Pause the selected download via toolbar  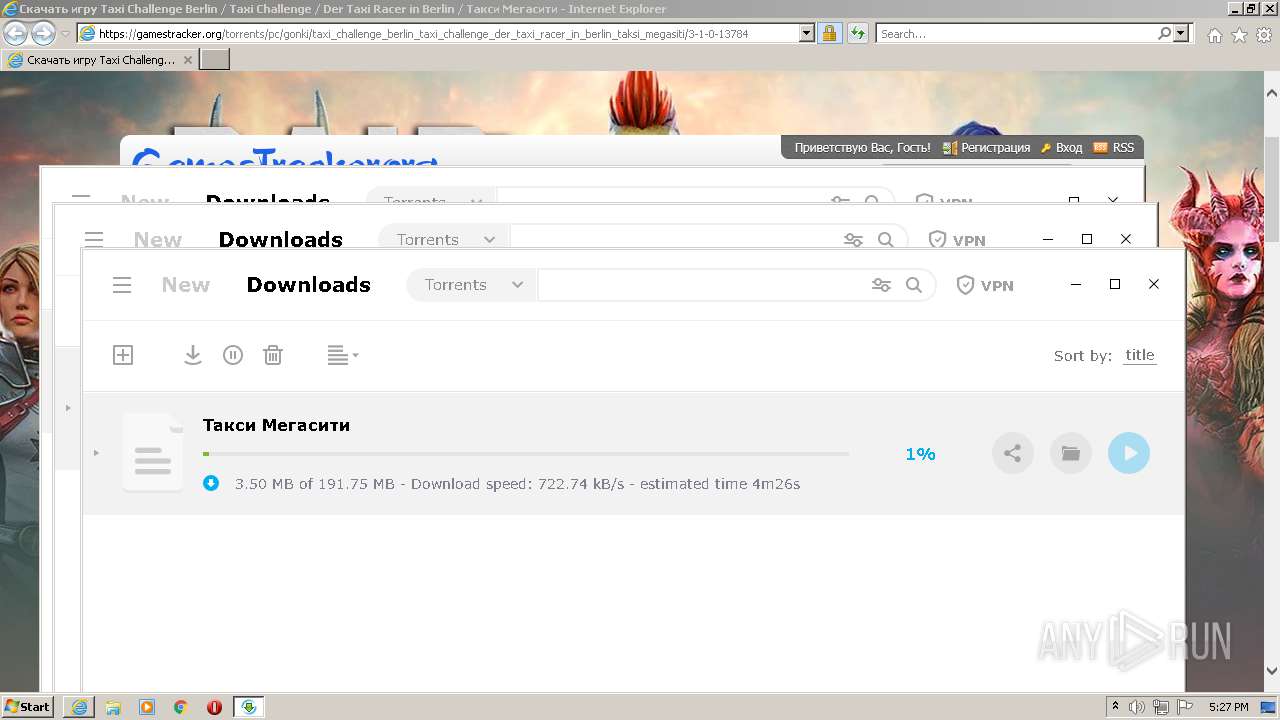(x=233, y=355)
